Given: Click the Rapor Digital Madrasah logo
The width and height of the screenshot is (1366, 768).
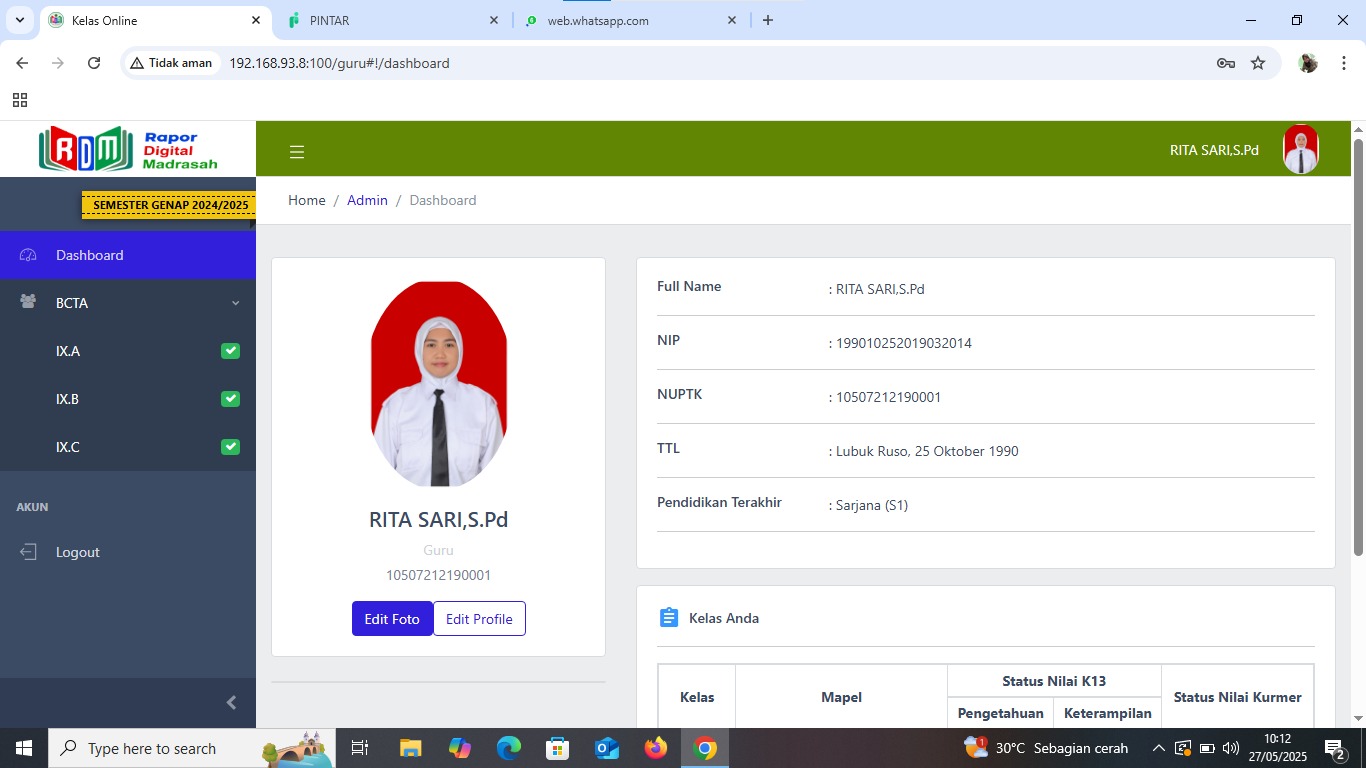Looking at the screenshot, I should coord(128,148).
